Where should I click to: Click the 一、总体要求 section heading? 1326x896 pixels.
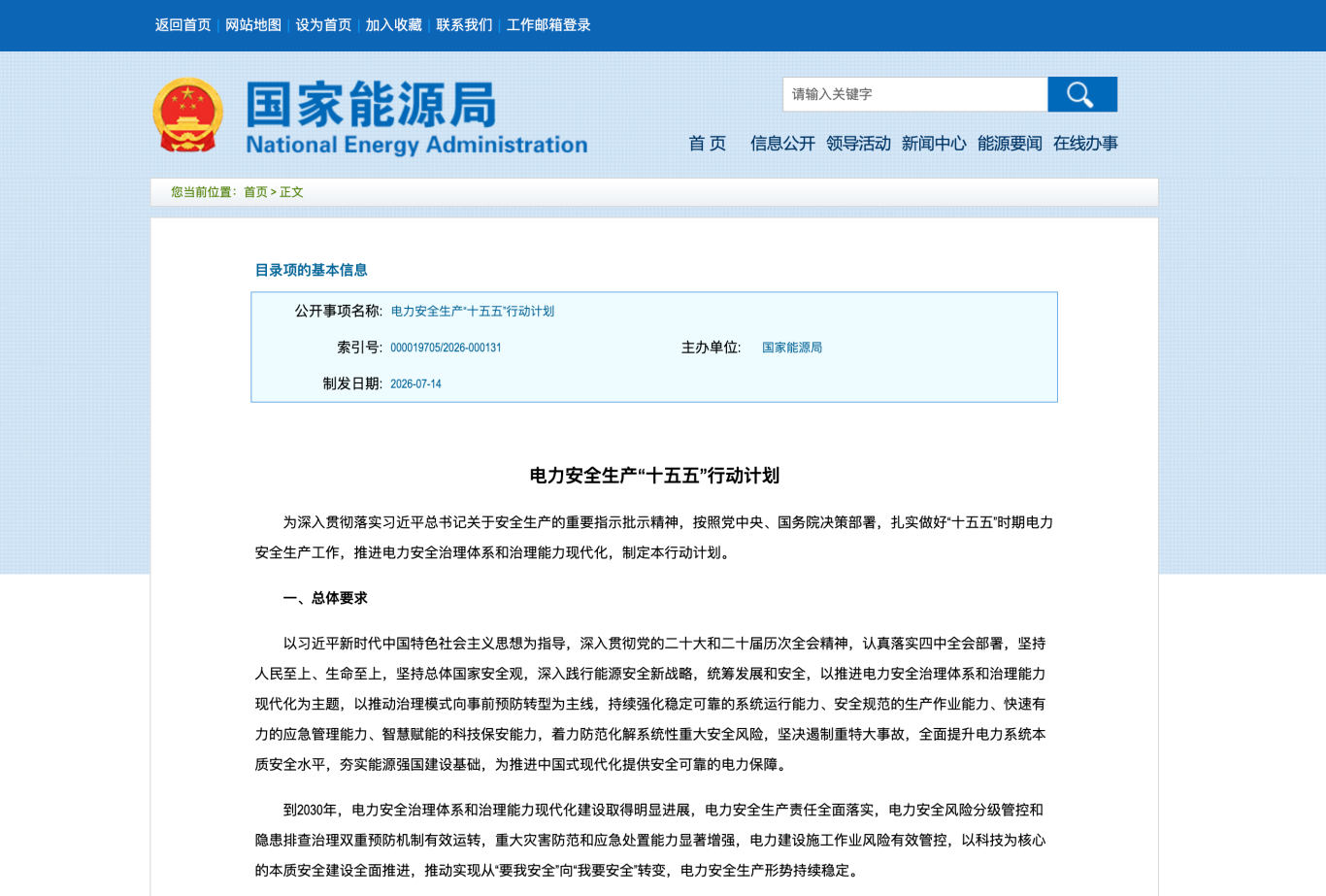325,598
